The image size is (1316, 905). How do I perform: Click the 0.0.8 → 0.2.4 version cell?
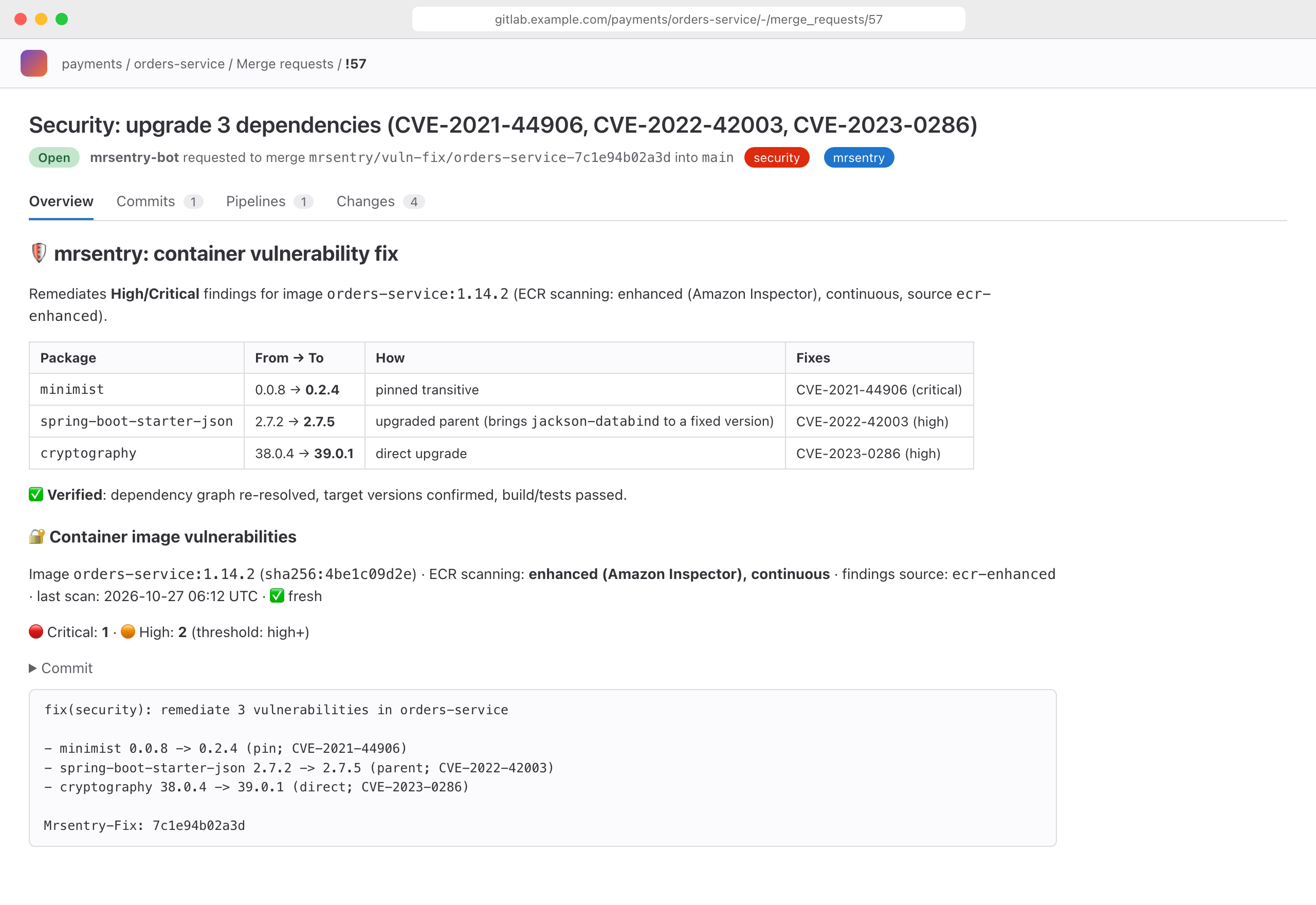(x=304, y=389)
